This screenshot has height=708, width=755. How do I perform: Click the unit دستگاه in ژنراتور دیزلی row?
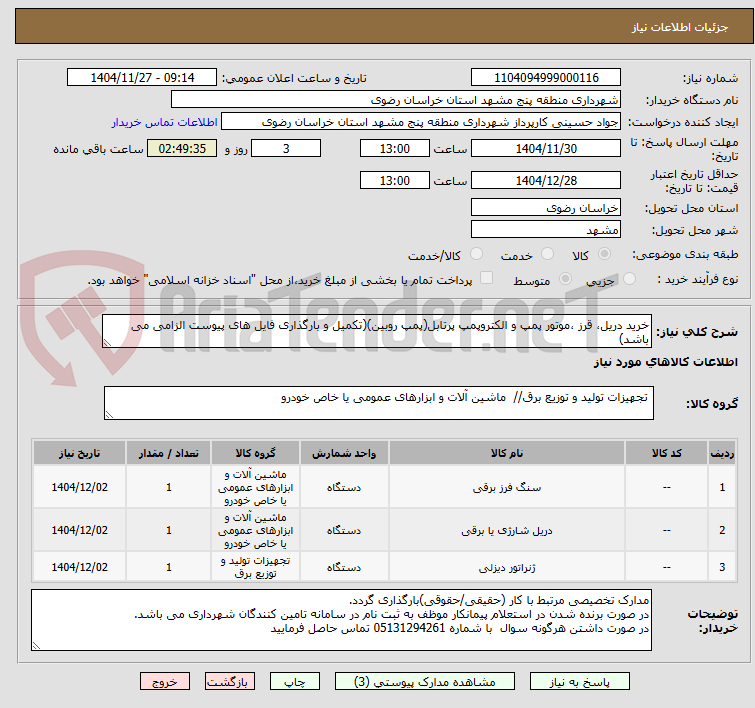344,568
